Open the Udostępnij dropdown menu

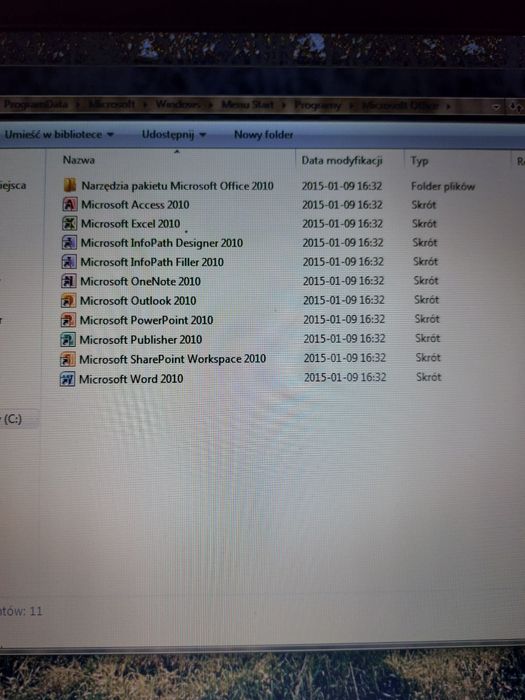click(174, 134)
